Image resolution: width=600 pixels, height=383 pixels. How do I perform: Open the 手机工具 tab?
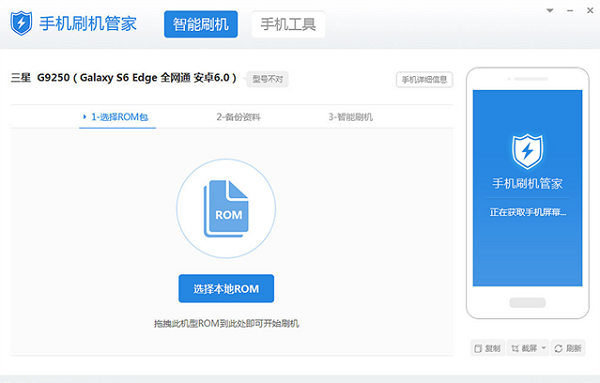click(288, 24)
